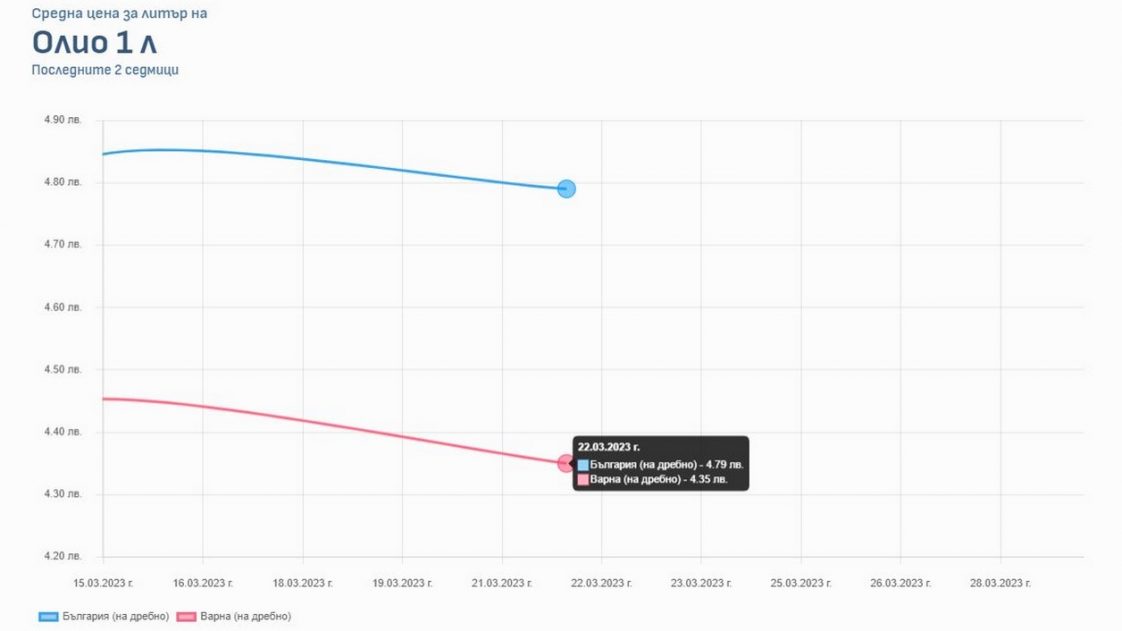Click the blue България data point marker
Viewport: 1122px width, 631px height.
[x=566, y=189]
